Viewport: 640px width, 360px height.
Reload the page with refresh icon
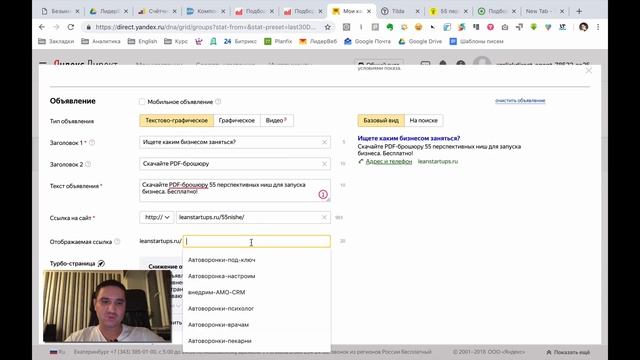71,27
